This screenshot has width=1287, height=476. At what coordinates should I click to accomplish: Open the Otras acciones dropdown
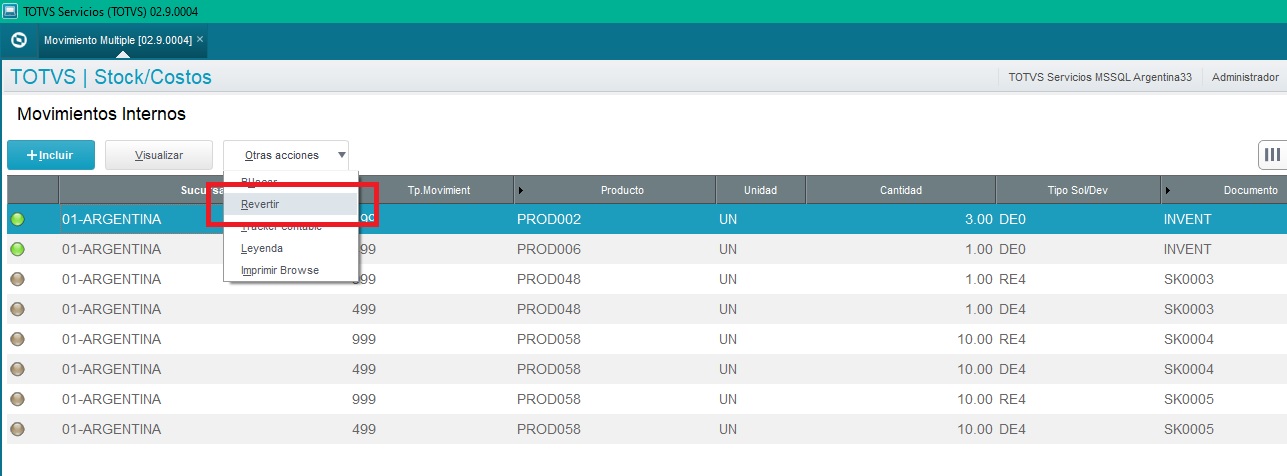click(x=286, y=155)
